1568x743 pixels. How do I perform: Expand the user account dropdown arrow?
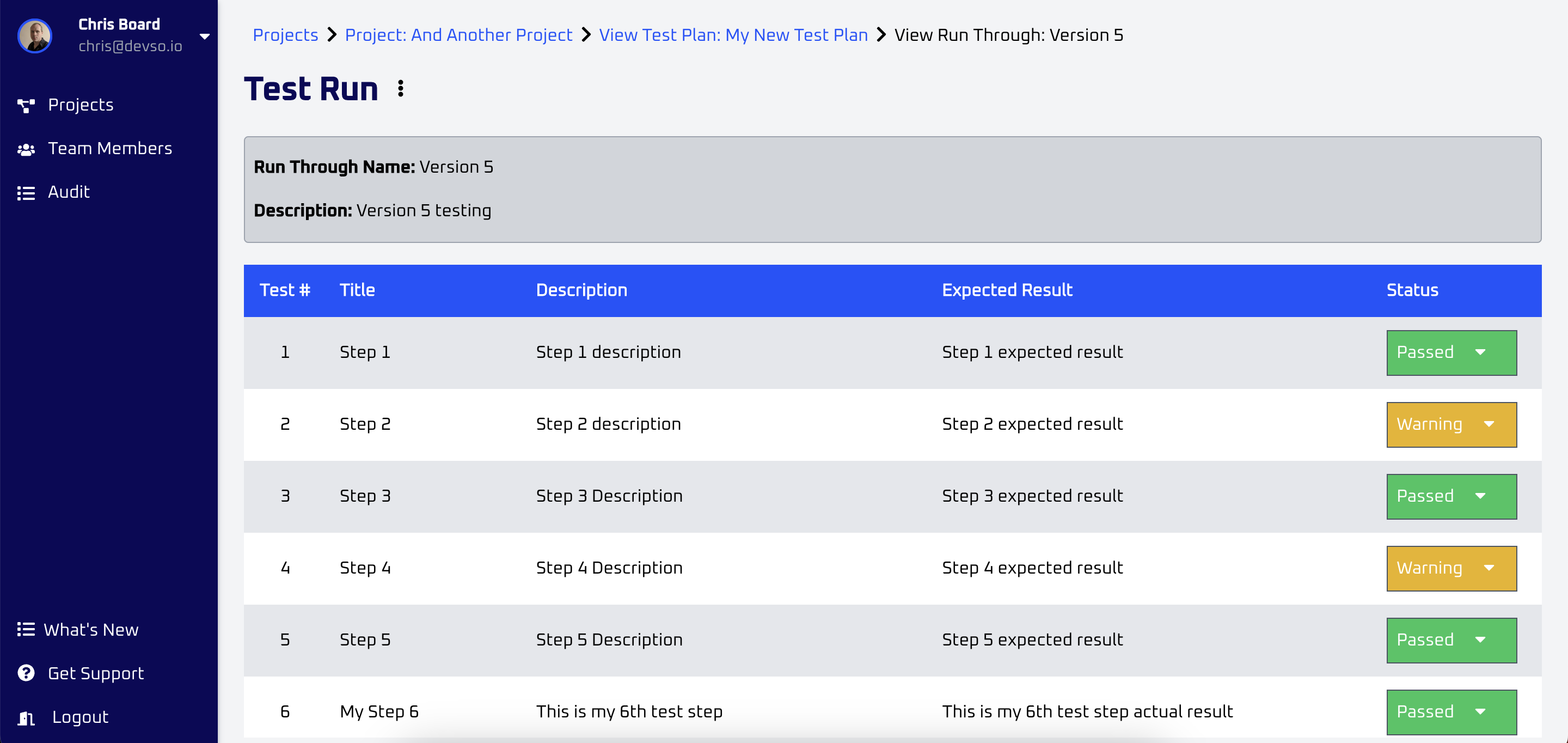[x=205, y=36]
